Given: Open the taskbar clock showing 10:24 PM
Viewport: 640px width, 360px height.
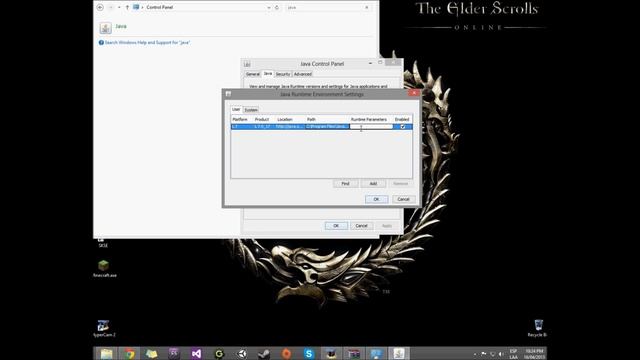Looking at the screenshot, I should (x=535, y=354).
